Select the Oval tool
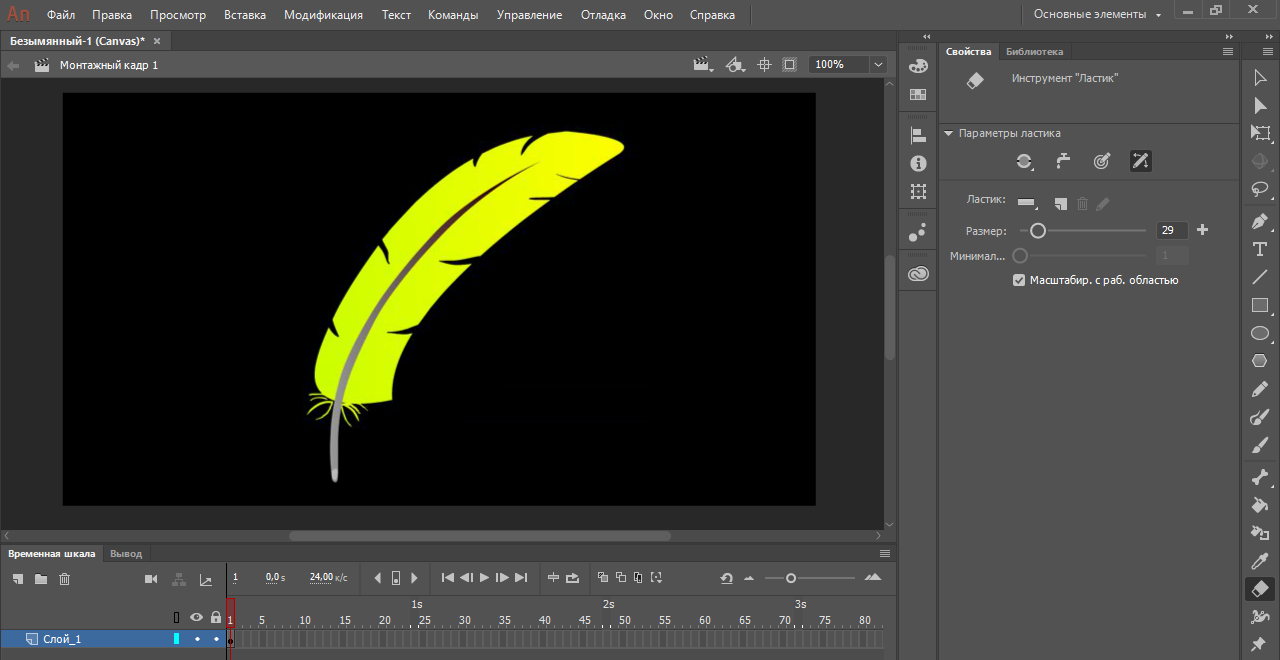1280x660 pixels. (1260, 333)
